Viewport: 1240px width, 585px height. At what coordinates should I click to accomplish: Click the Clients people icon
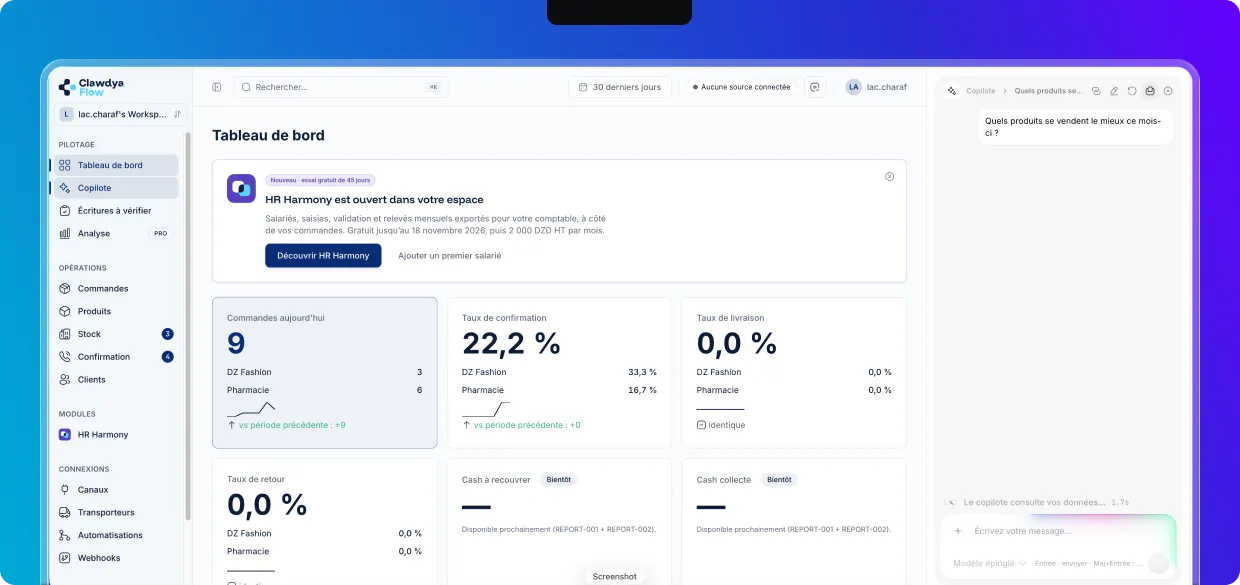65,380
